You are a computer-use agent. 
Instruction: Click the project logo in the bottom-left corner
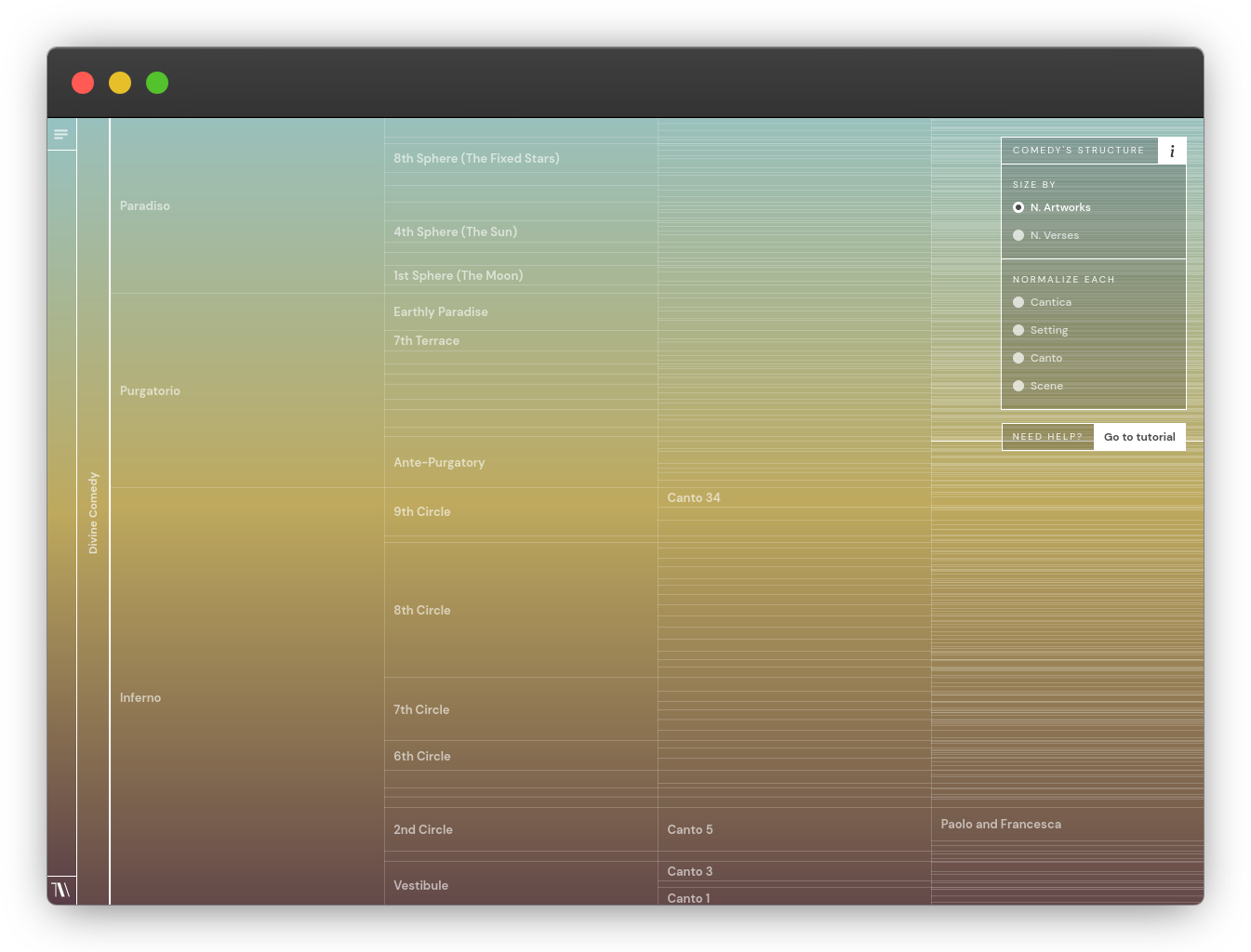(60, 890)
